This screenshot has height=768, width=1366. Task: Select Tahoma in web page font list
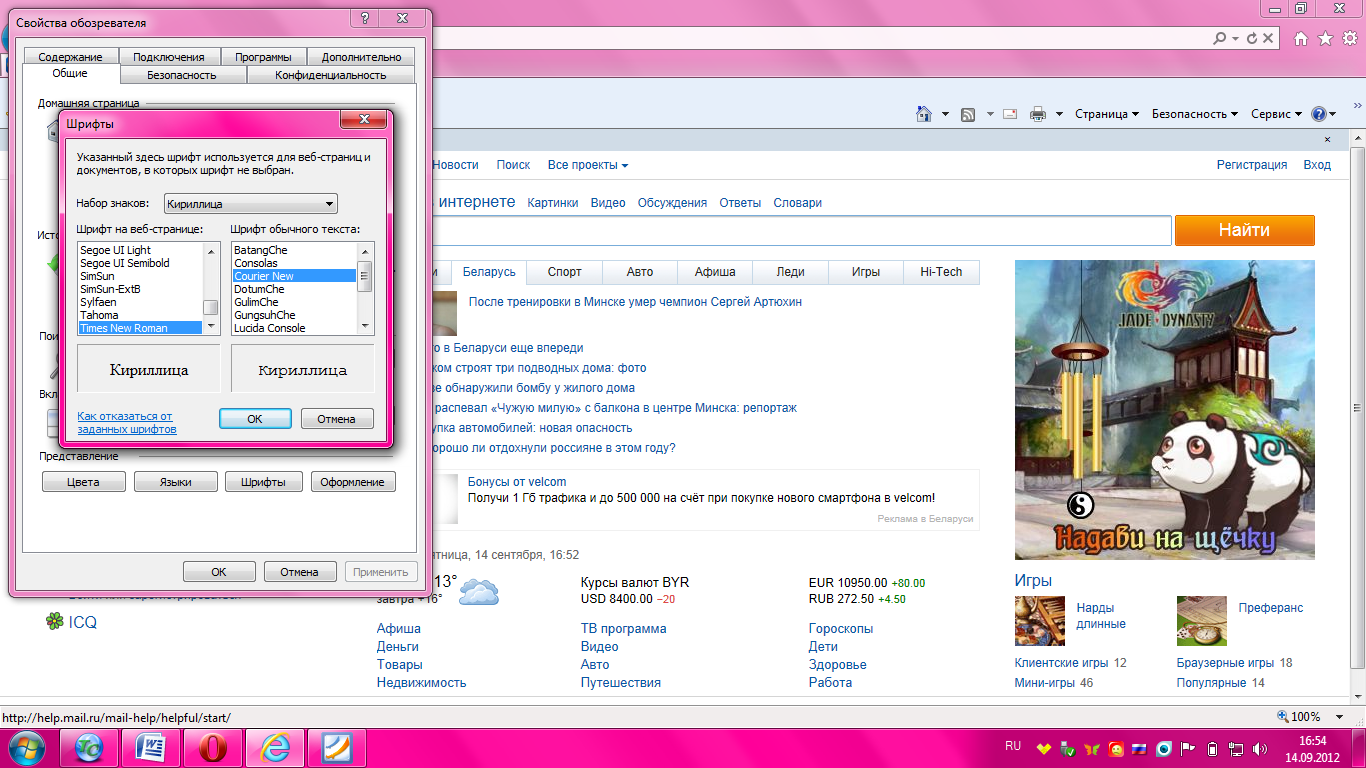(140, 315)
